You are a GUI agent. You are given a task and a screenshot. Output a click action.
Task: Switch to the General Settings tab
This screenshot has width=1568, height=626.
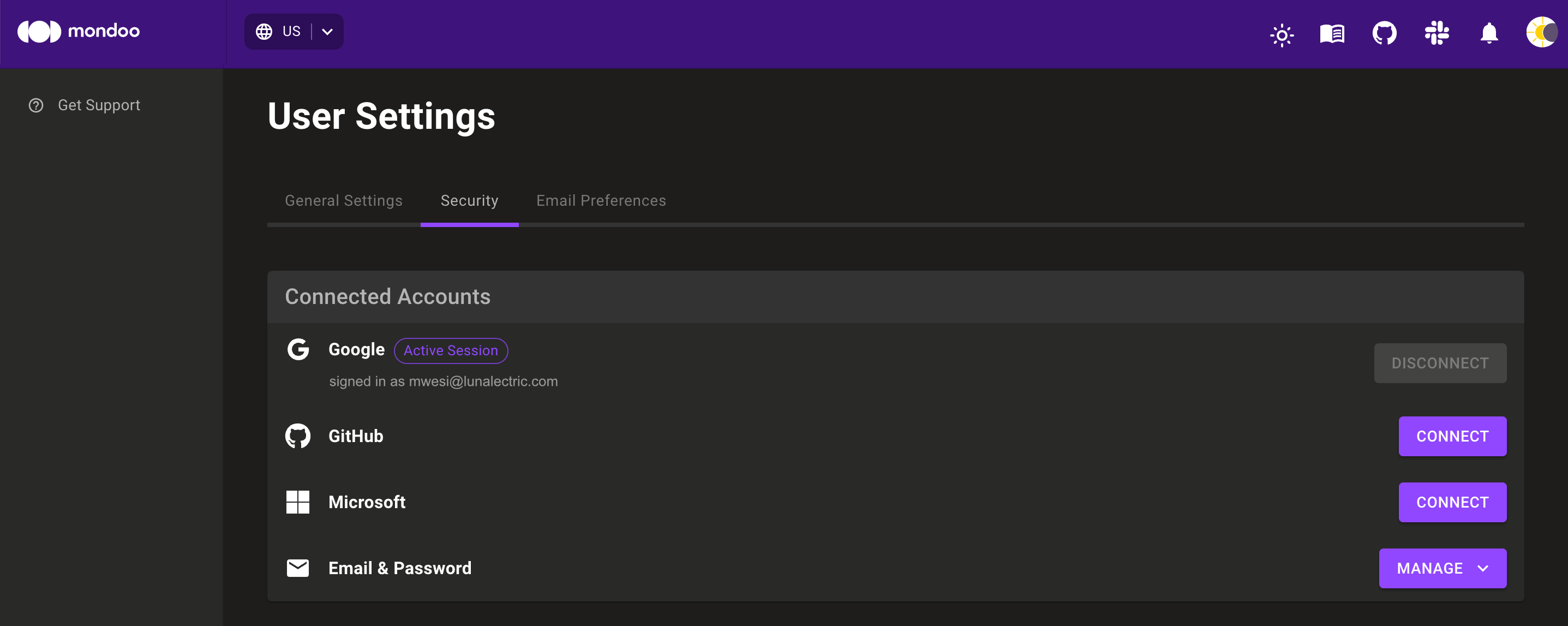click(343, 200)
